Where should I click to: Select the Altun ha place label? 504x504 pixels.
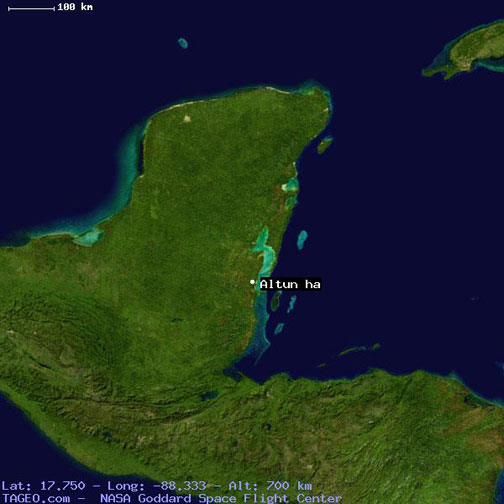pyautogui.click(x=290, y=284)
